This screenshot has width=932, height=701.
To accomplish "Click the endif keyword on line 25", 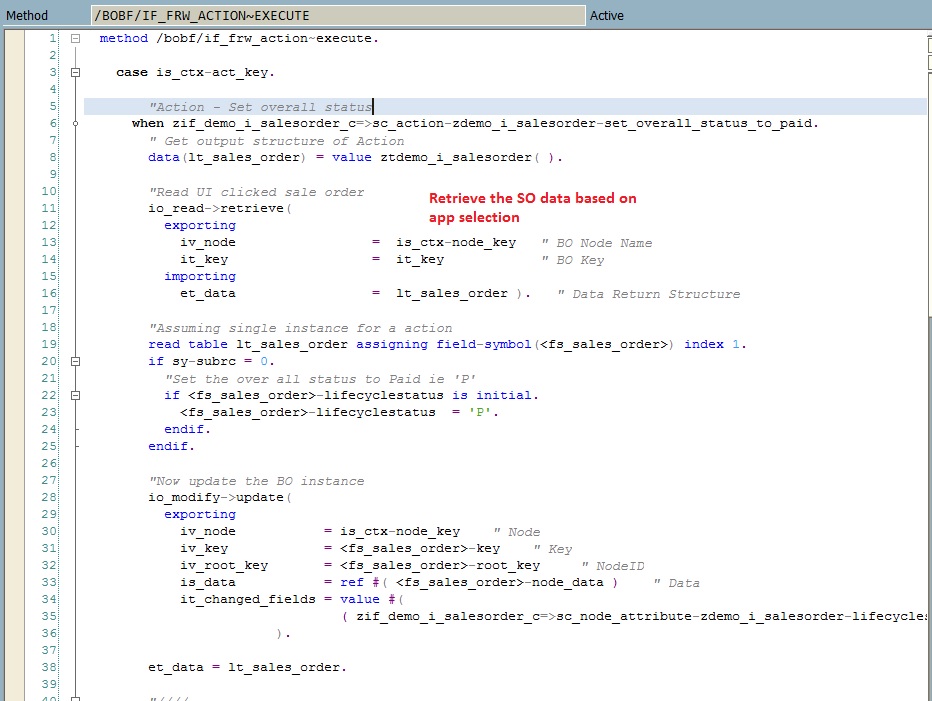I will (x=168, y=445).
